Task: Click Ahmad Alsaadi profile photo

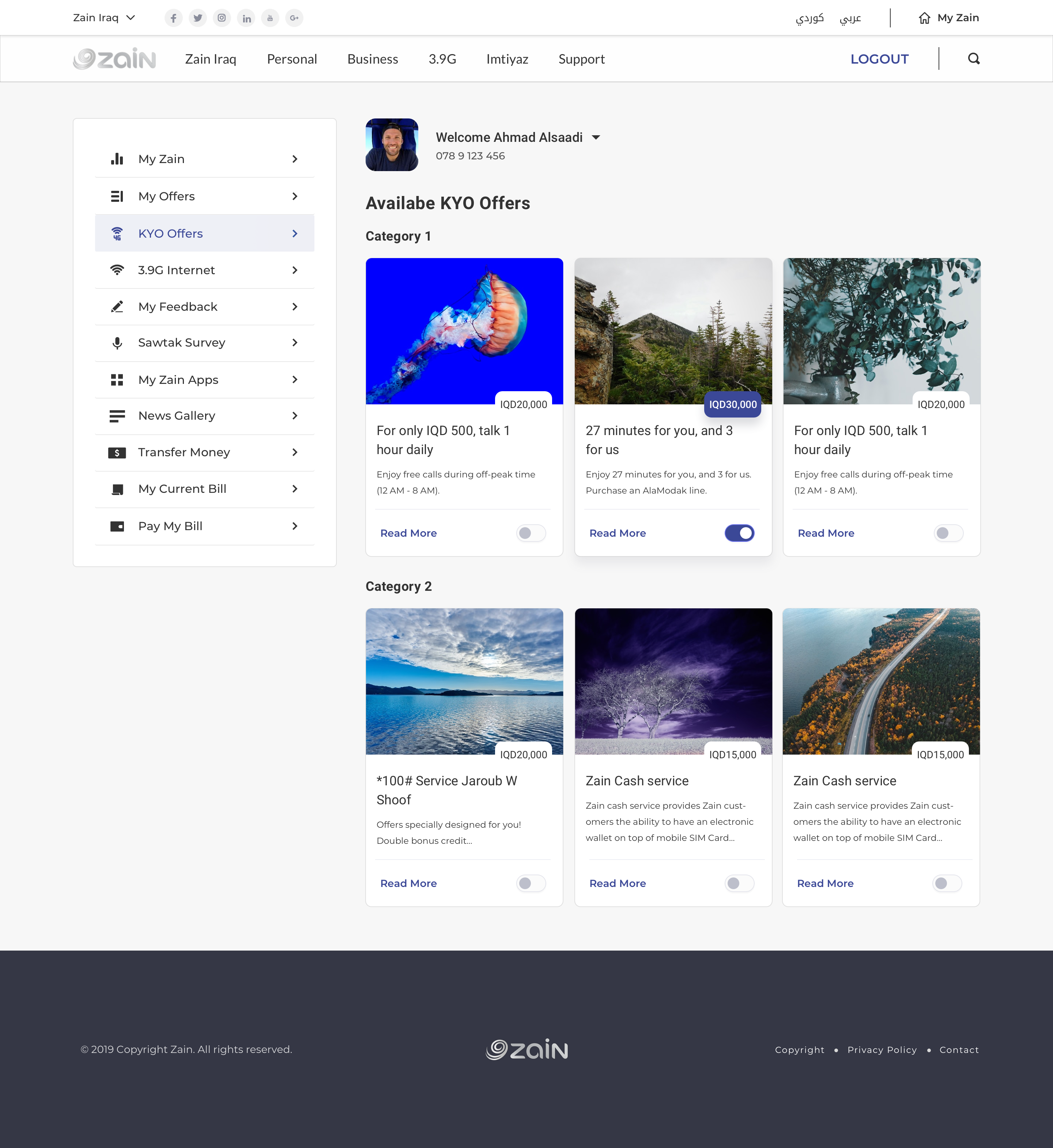Action: (392, 145)
